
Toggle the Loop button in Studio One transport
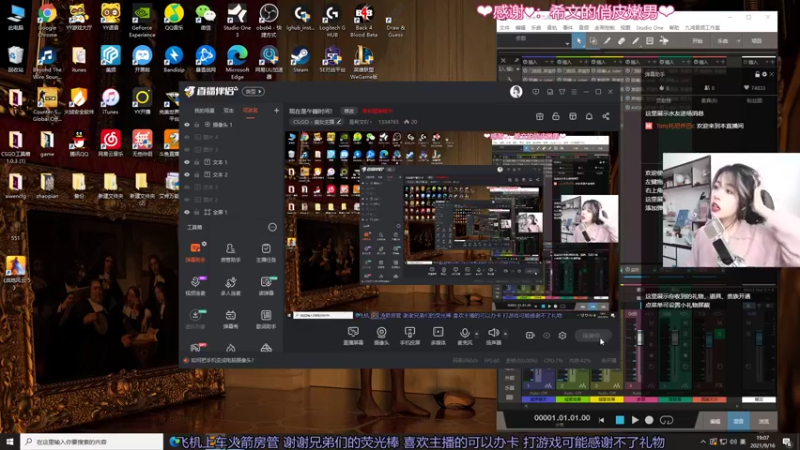click(x=666, y=420)
